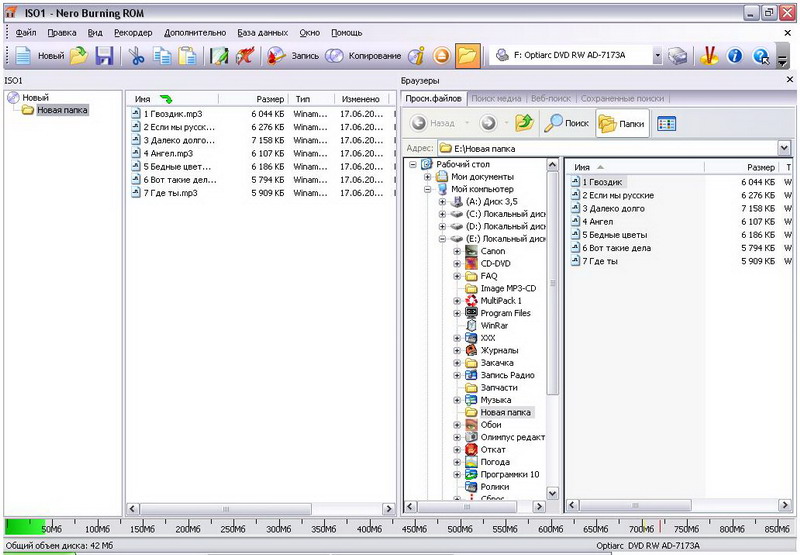
Task: Expand the (C:) Локальный диск node
Action: (x=442, y=214)
